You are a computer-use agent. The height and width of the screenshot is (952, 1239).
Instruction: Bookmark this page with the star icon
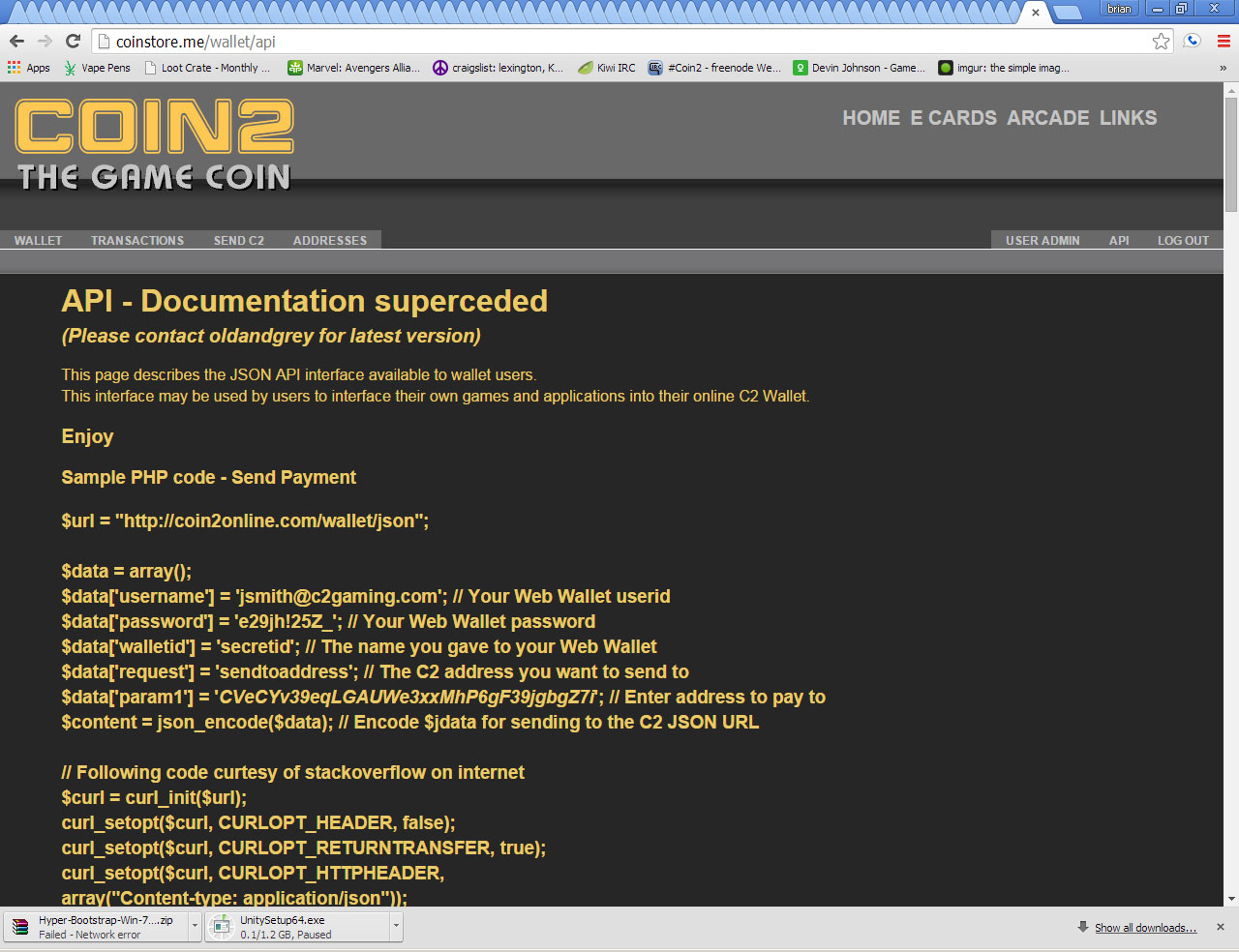tap(1161, 41)
